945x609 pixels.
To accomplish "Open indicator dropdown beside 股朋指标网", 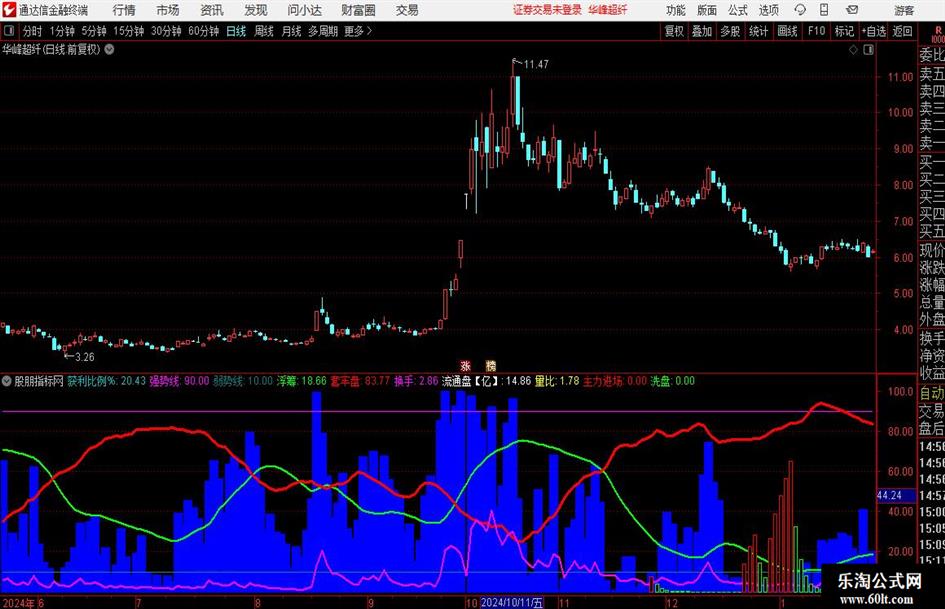I will pyautogui.click(x=7, y=380).
